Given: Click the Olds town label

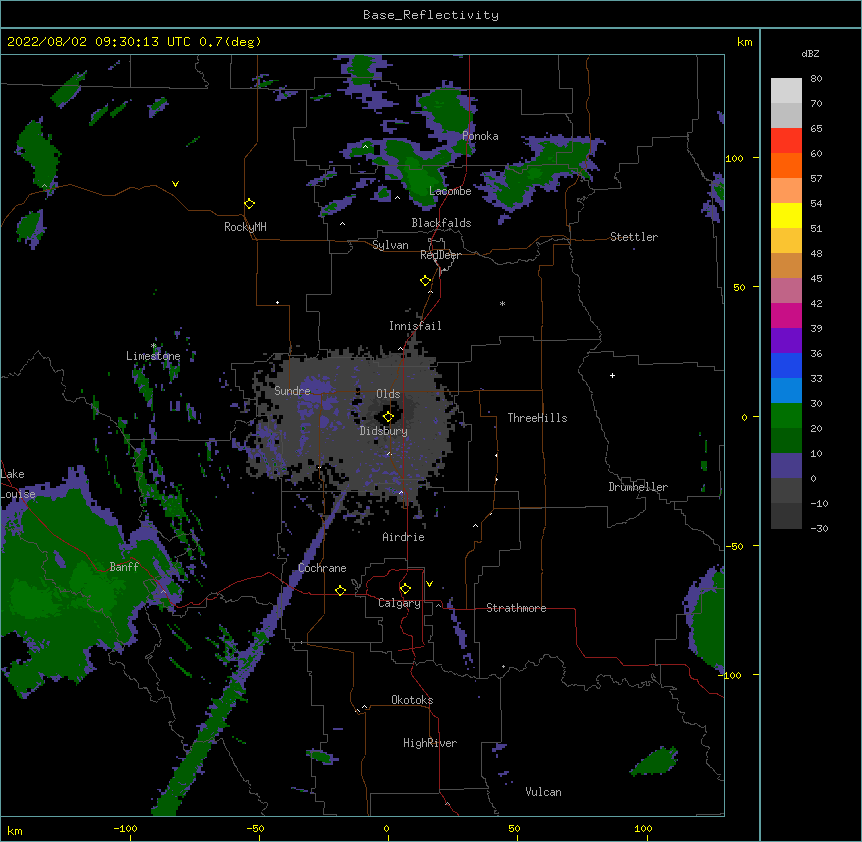Looking at the screenshot, I should (x=388, y=394).
